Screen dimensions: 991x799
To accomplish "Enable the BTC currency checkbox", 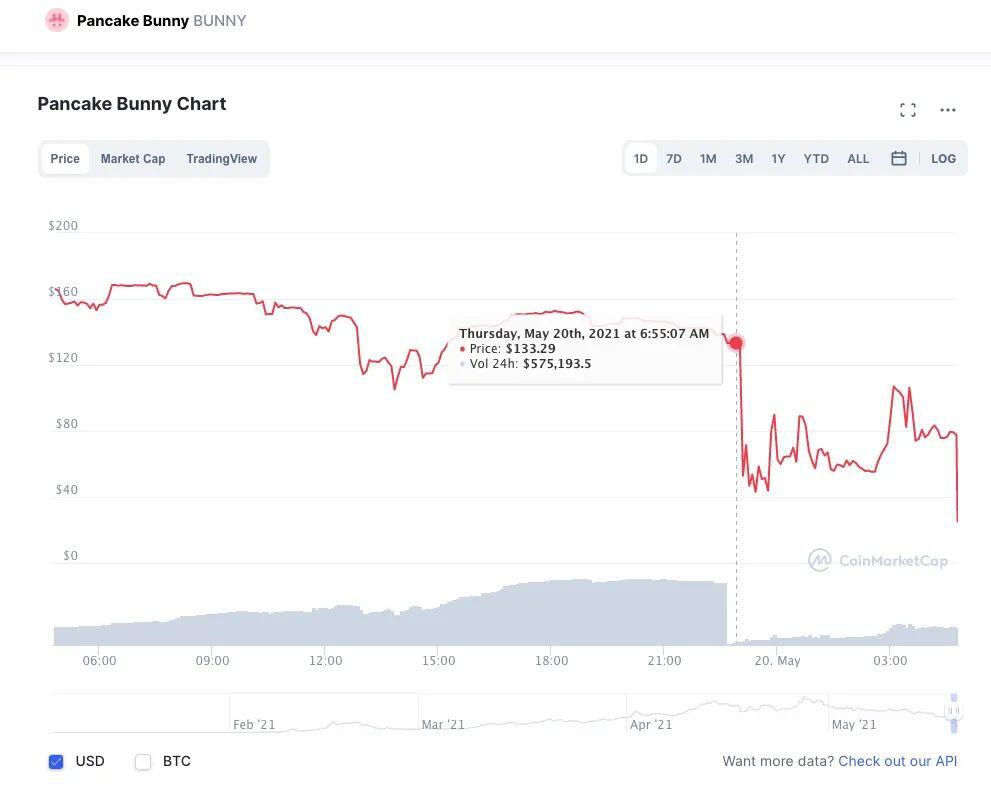I will pos(143,762).
